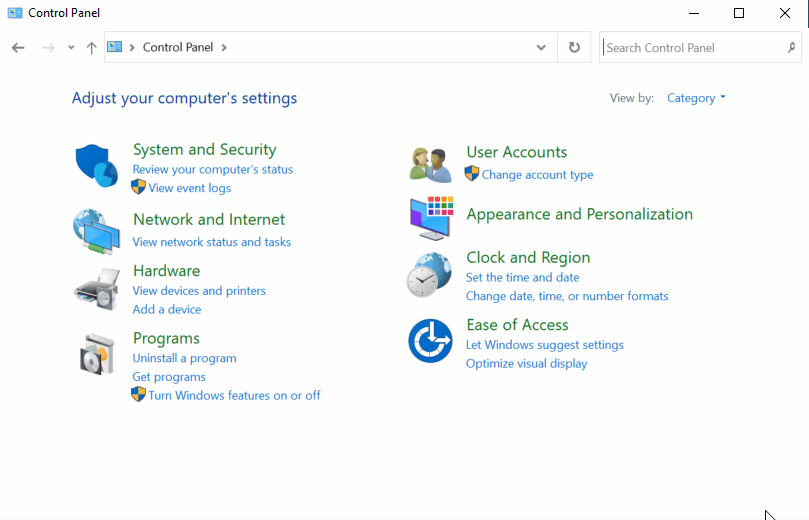Expand the address bar history dropdown
The width and height of the screenshot is (809, 520).
click(x=541, y=47)
